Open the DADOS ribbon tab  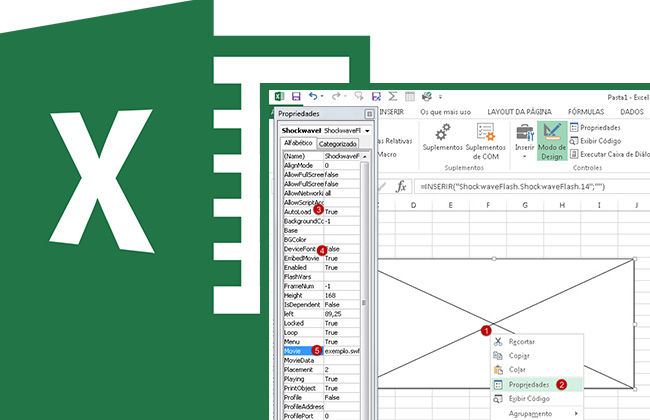pyautogui.click(x=632, y=112)
